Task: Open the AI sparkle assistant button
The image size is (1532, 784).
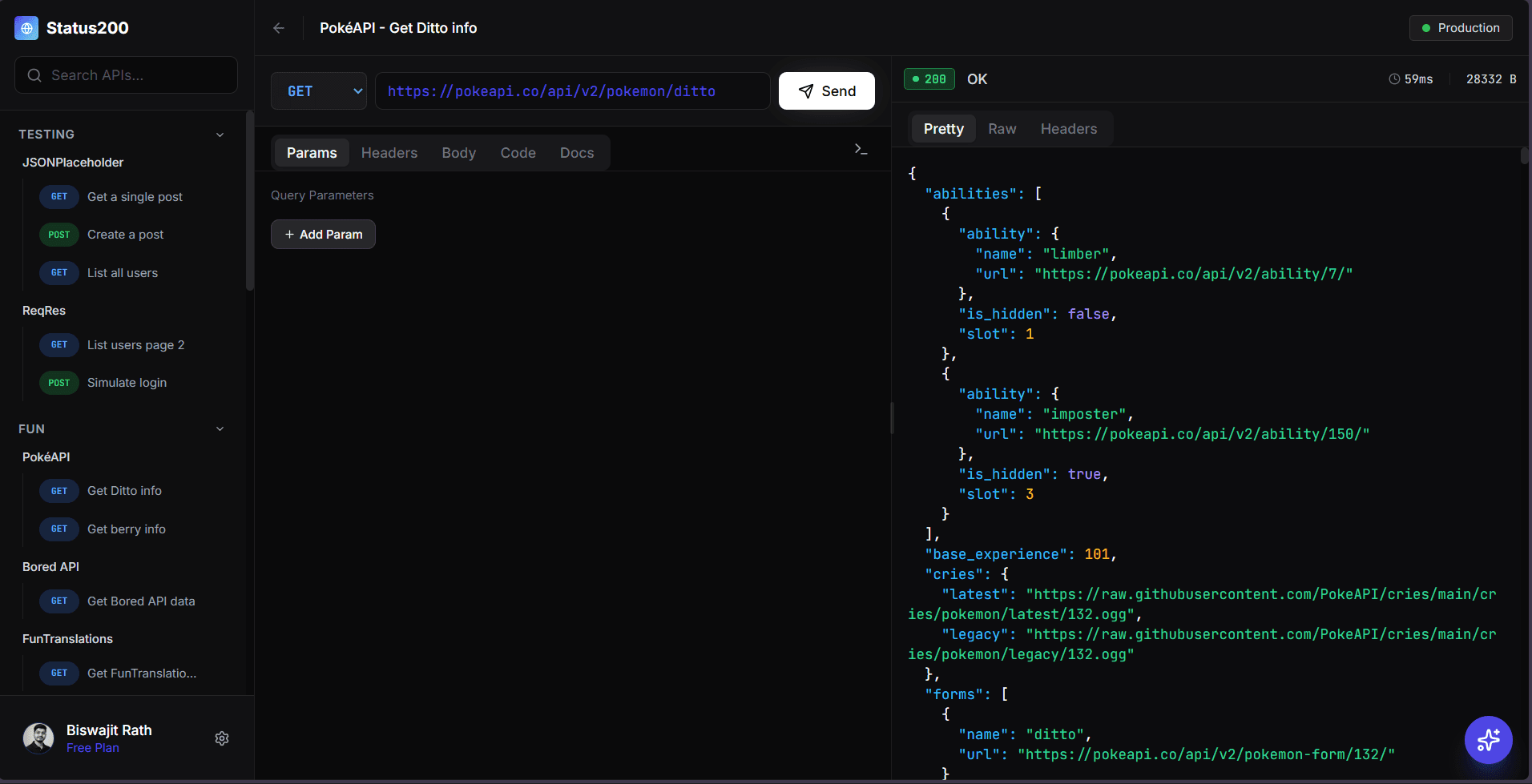Action: coord(1488,739)
